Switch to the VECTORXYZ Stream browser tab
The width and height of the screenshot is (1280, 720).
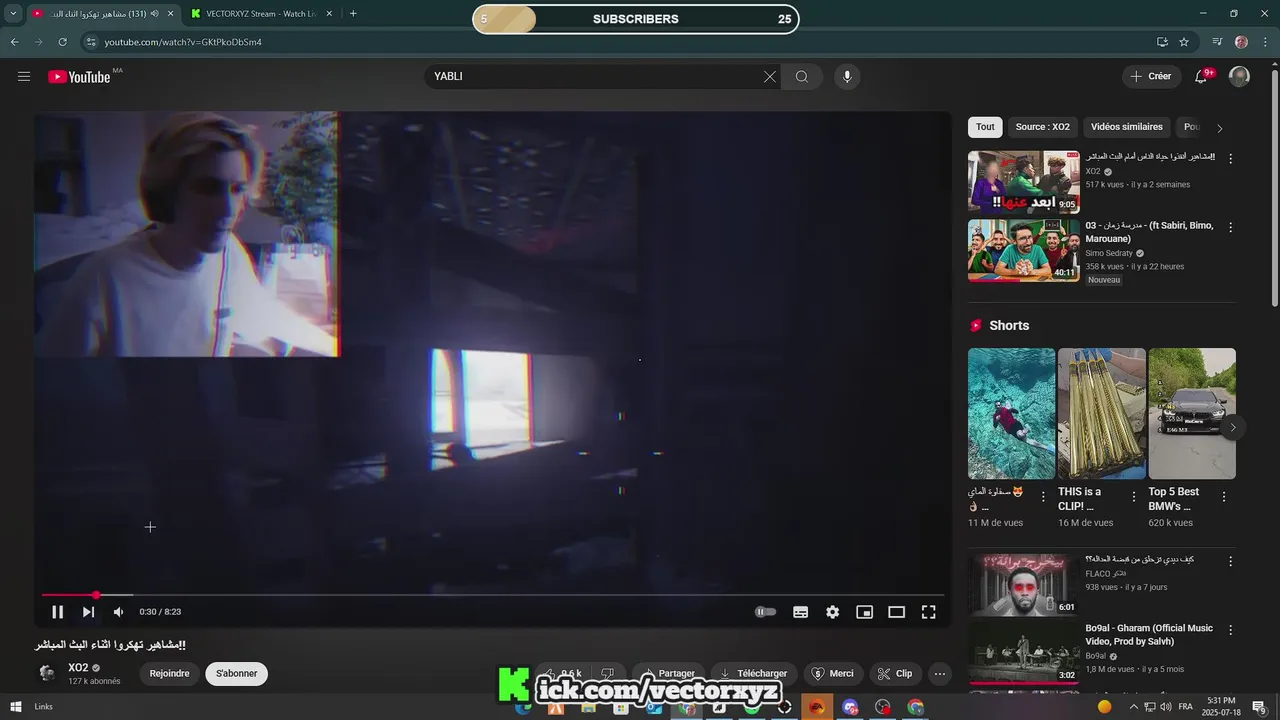pos(263,14)
